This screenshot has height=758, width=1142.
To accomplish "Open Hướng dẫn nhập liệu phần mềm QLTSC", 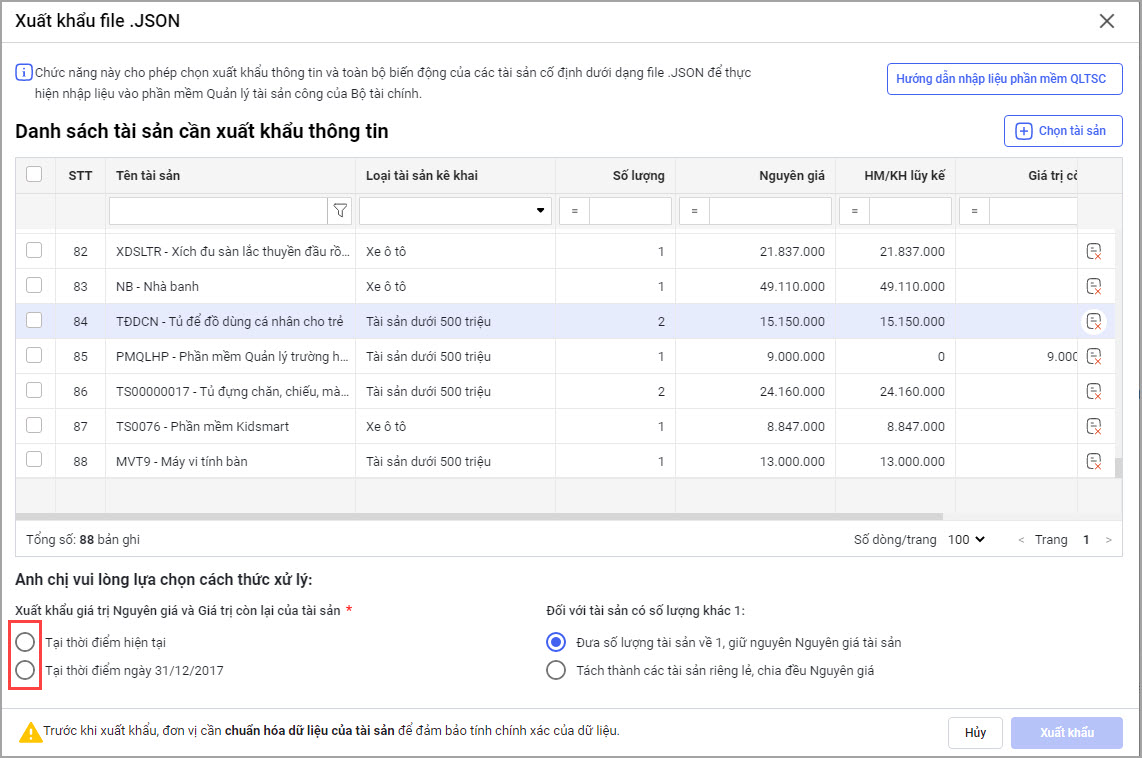I will pos(1004,79).
